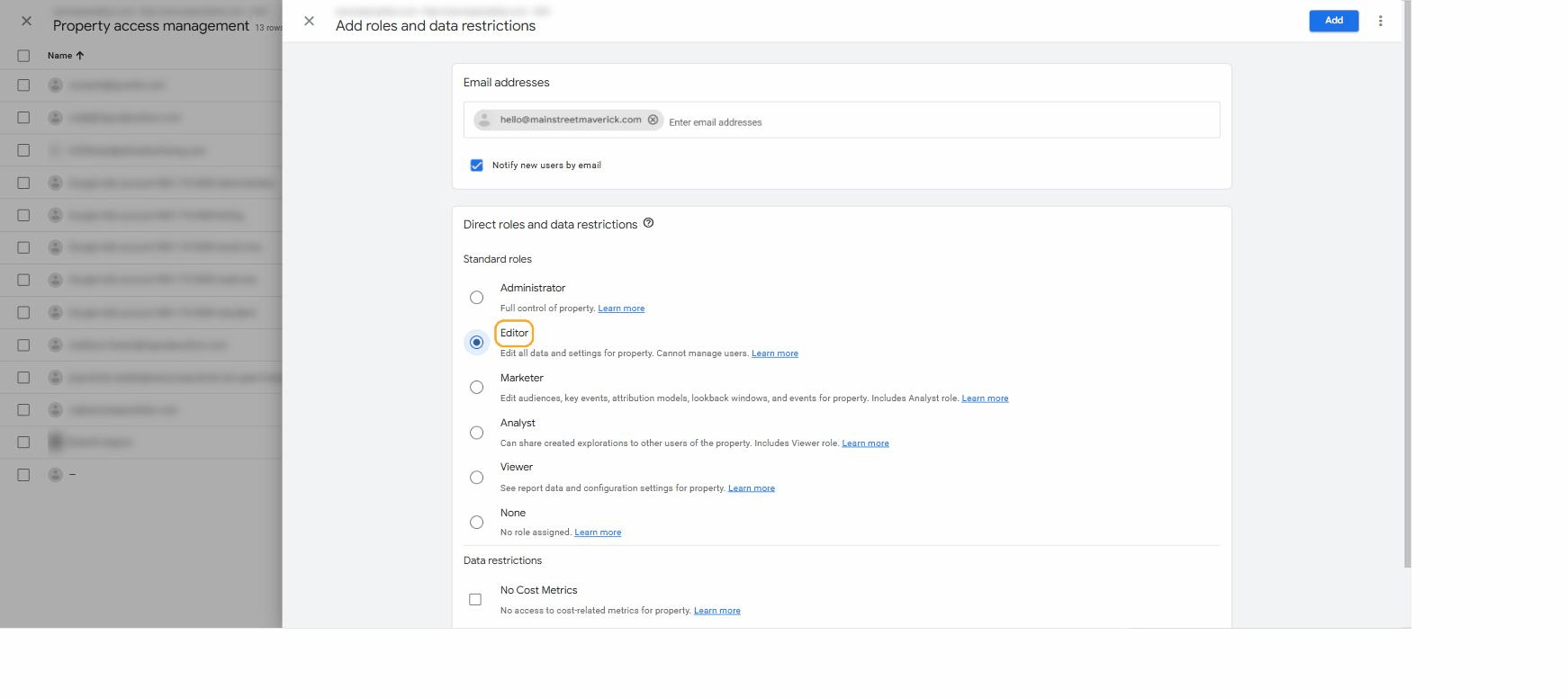
Task: Select the Analyst role radio button
Action: pyautogui.click(x=476, y=433)
